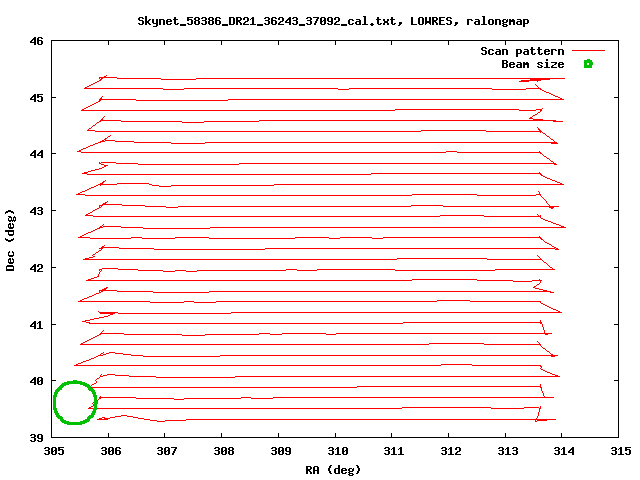This screenshot has width=640, height=480.
Task: Click the 315 tick label on RA axis
Action: point(618,452)
